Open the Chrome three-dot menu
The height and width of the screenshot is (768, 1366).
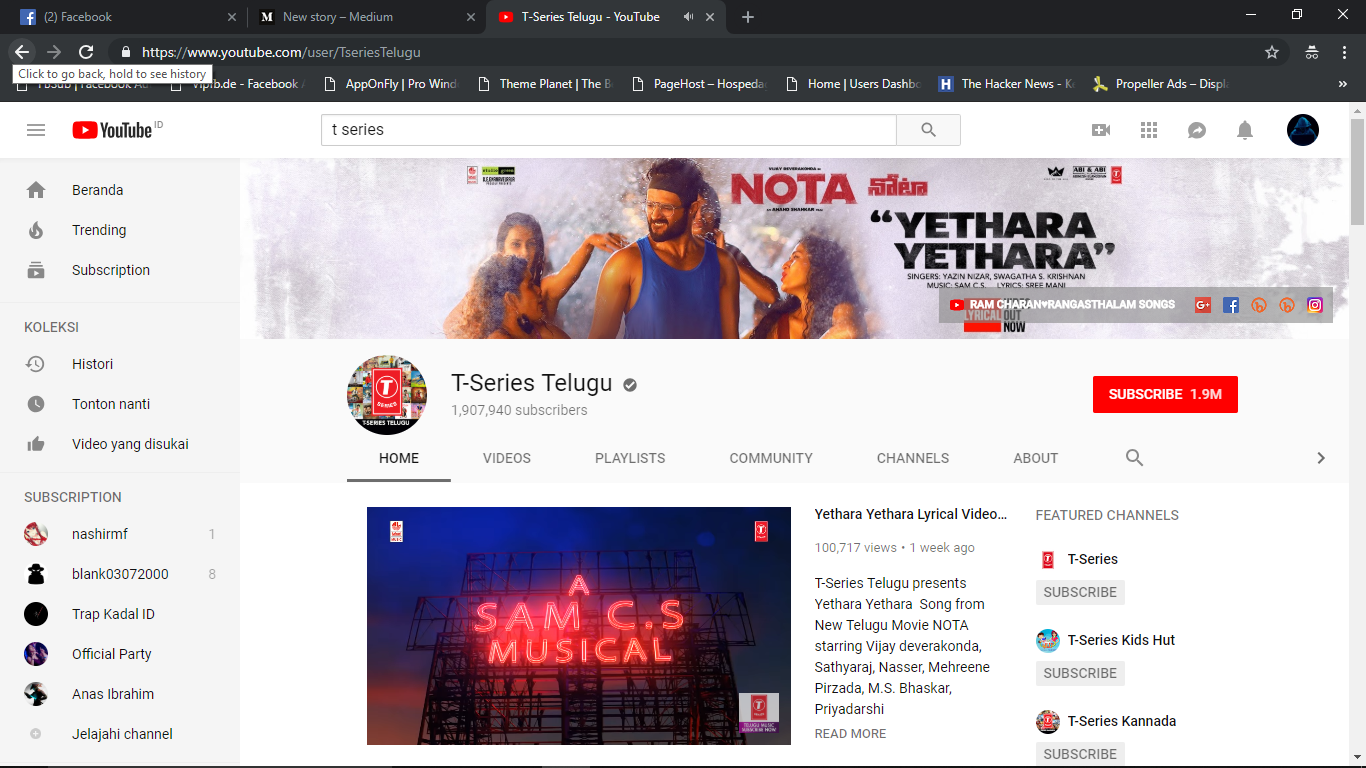1344,52
